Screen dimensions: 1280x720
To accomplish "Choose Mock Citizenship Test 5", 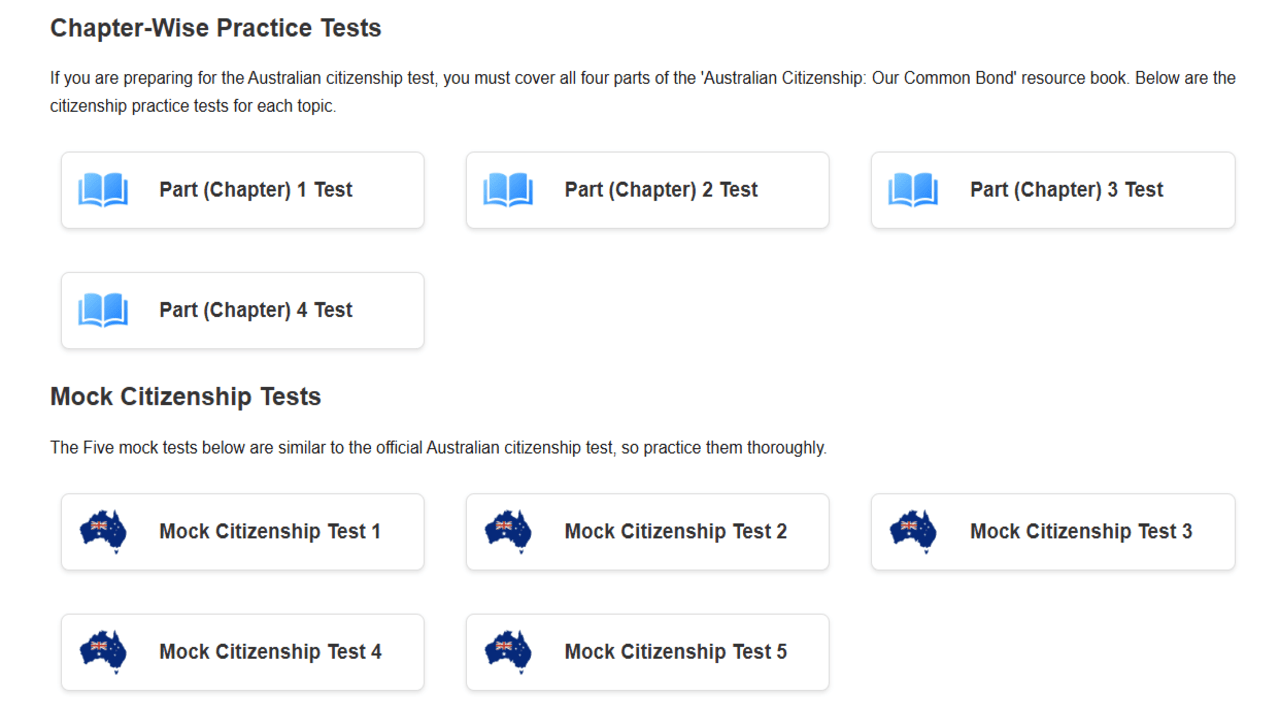I will (x=675, y=652).
